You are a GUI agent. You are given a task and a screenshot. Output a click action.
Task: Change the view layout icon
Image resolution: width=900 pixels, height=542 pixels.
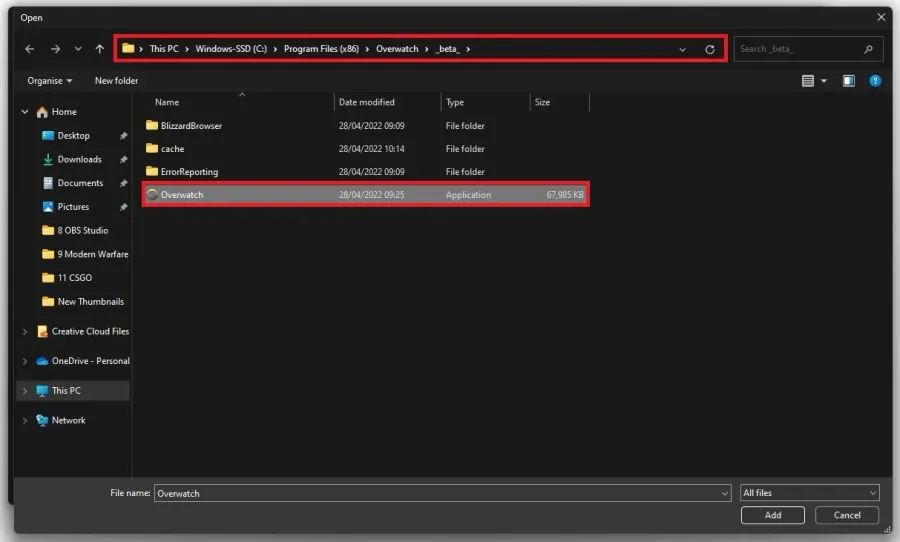click(808, 81)
